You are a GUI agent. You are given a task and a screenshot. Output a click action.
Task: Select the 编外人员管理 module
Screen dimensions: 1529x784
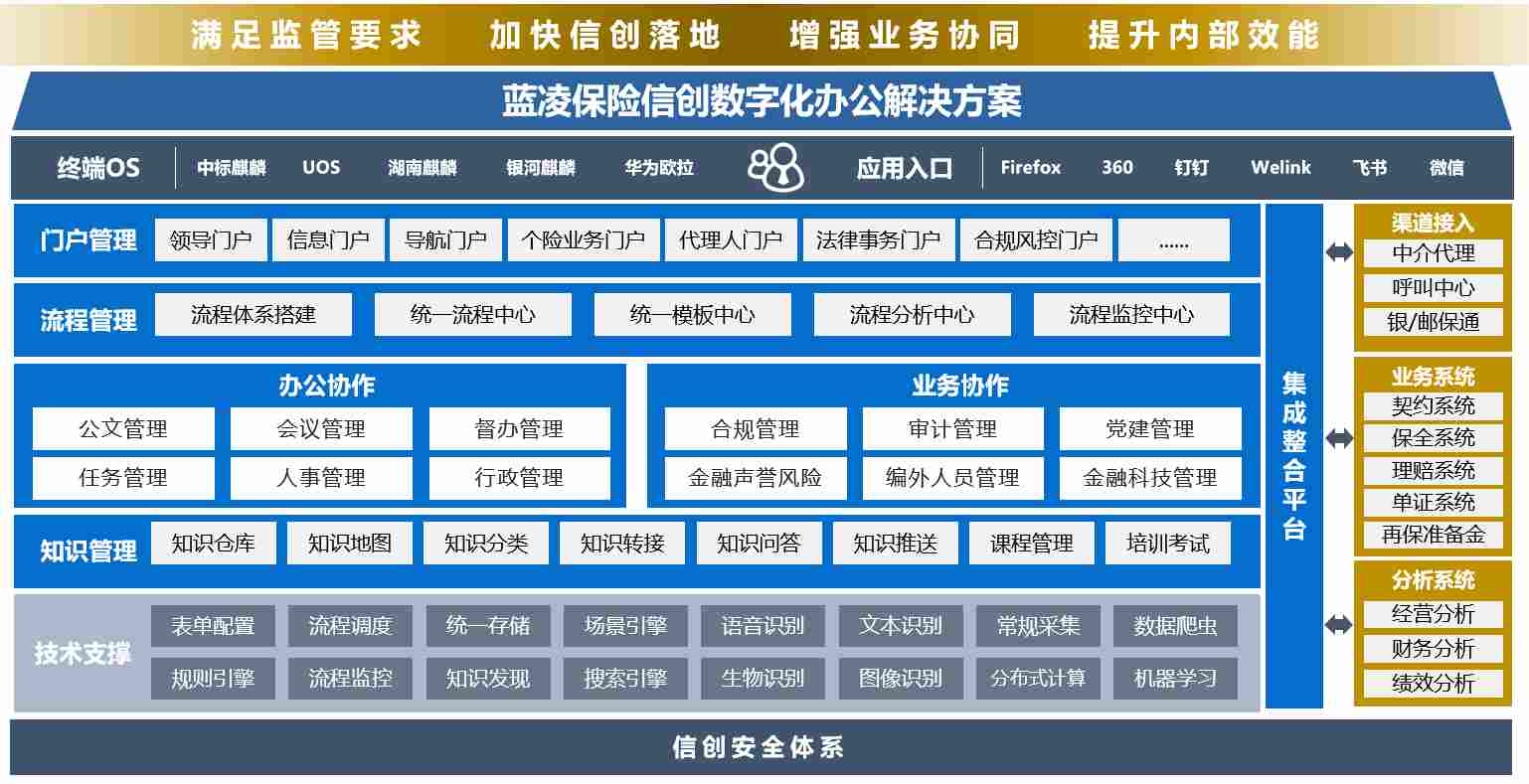952,478
